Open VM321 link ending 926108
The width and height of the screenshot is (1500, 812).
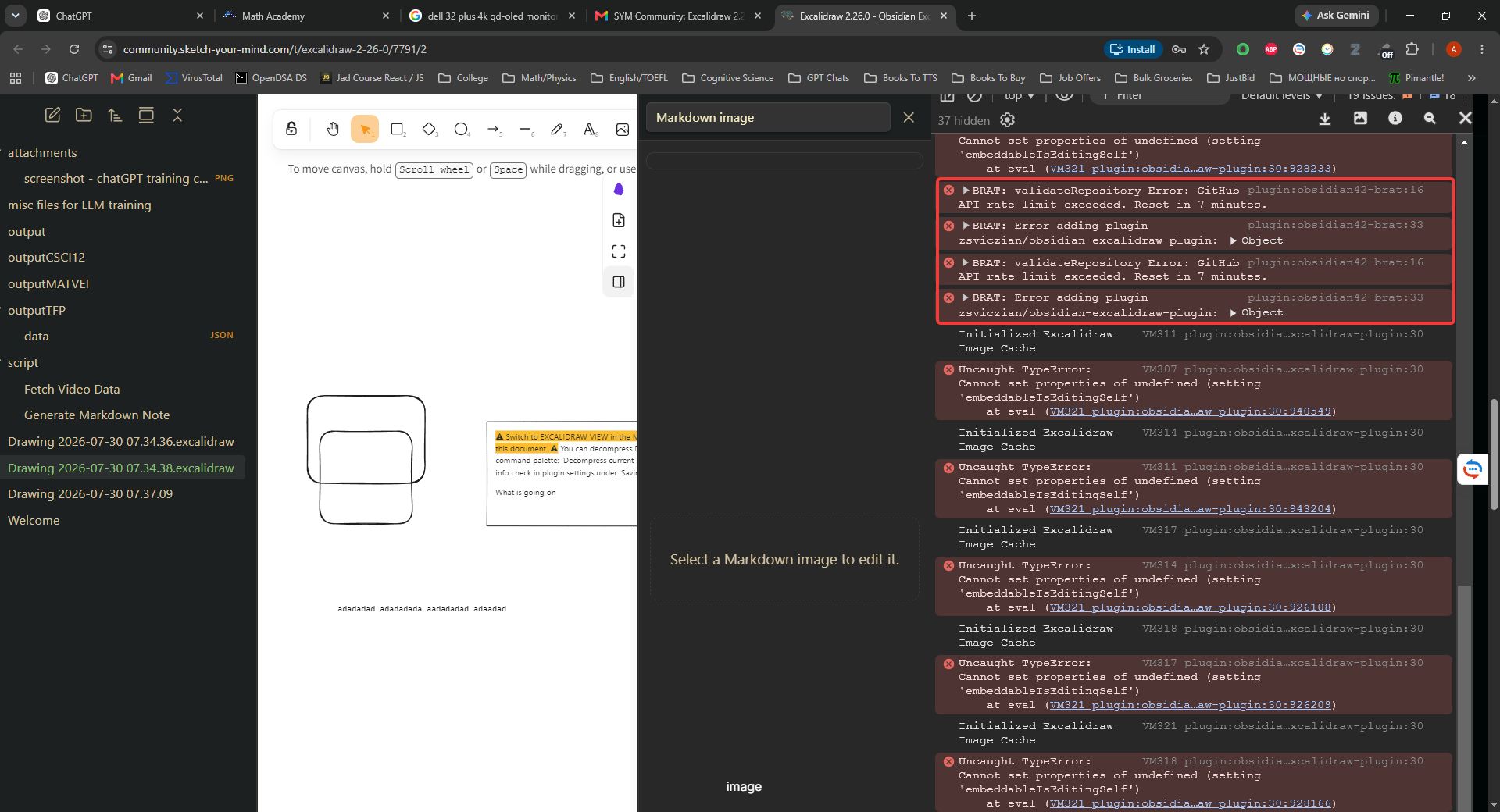click(1191, 607)
